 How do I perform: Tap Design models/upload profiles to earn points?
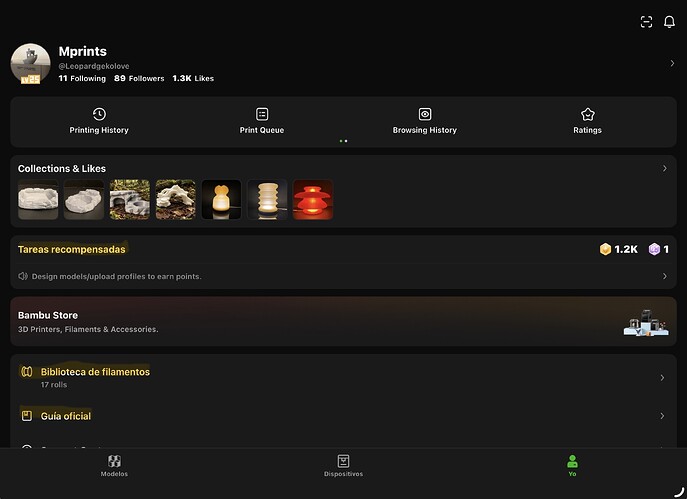coord(117,276)
